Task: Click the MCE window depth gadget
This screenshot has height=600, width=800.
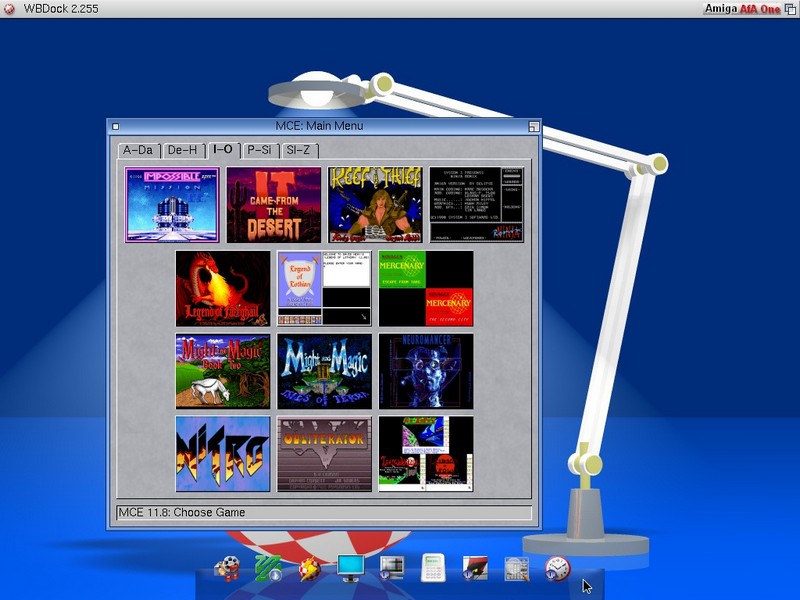Action: click(534, 126)
